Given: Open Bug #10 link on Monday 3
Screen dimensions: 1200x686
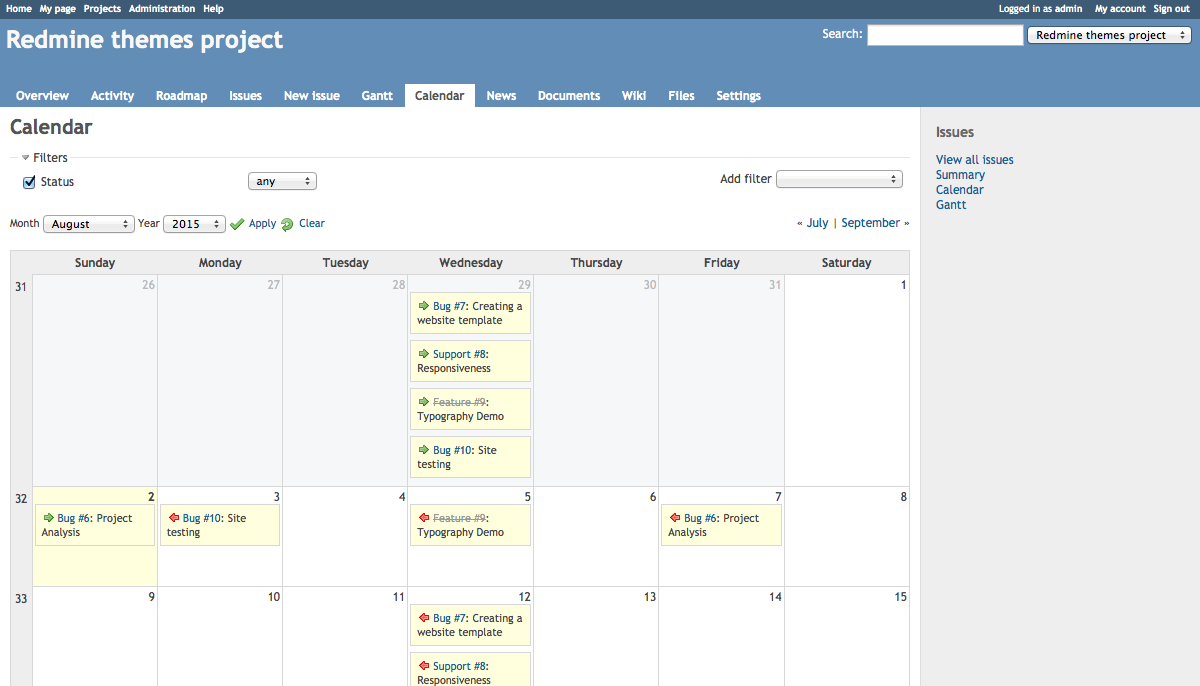Looking at the screenshot, I should point(203,518).
